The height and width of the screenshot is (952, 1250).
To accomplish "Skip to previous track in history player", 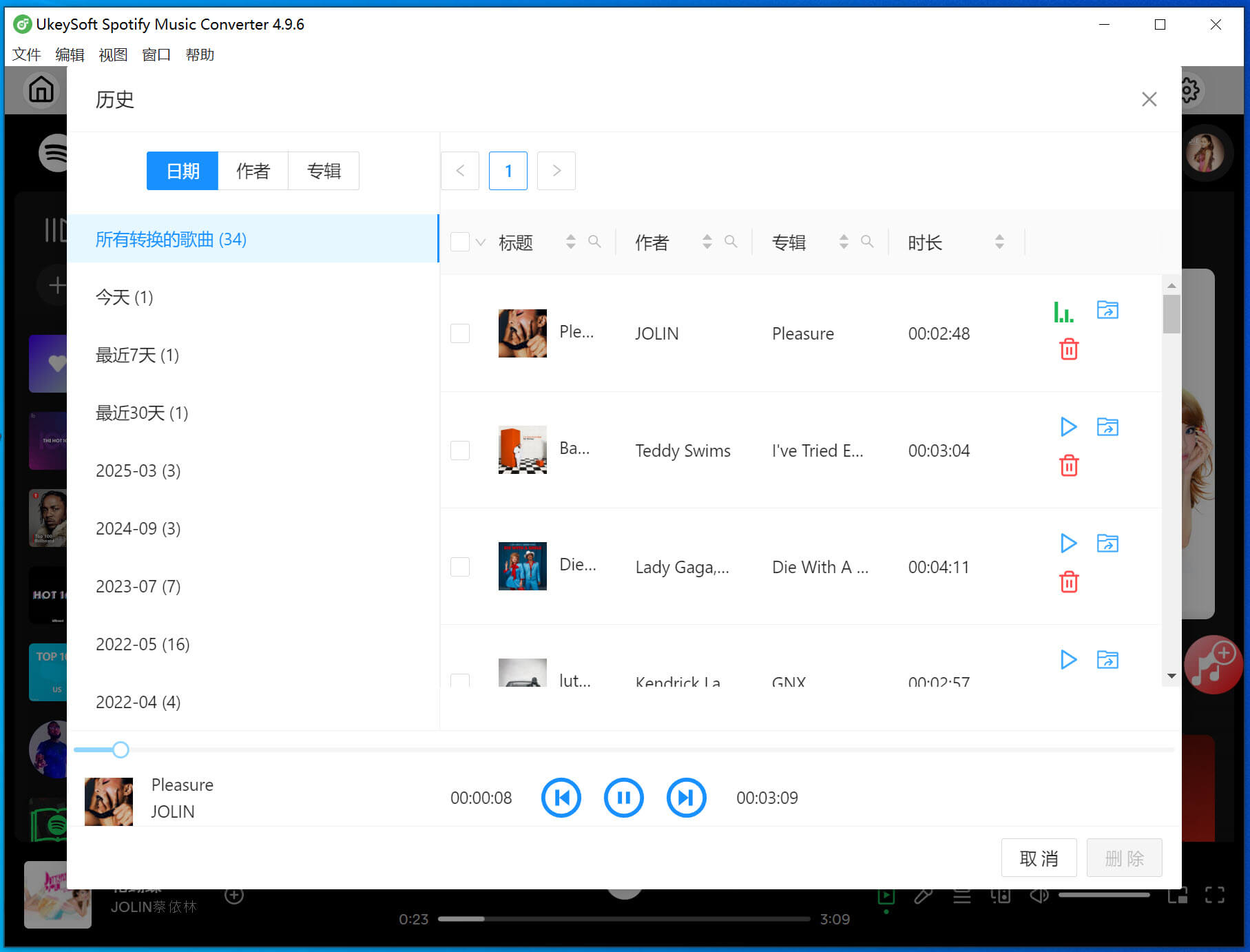I will [x=561, y=798].
